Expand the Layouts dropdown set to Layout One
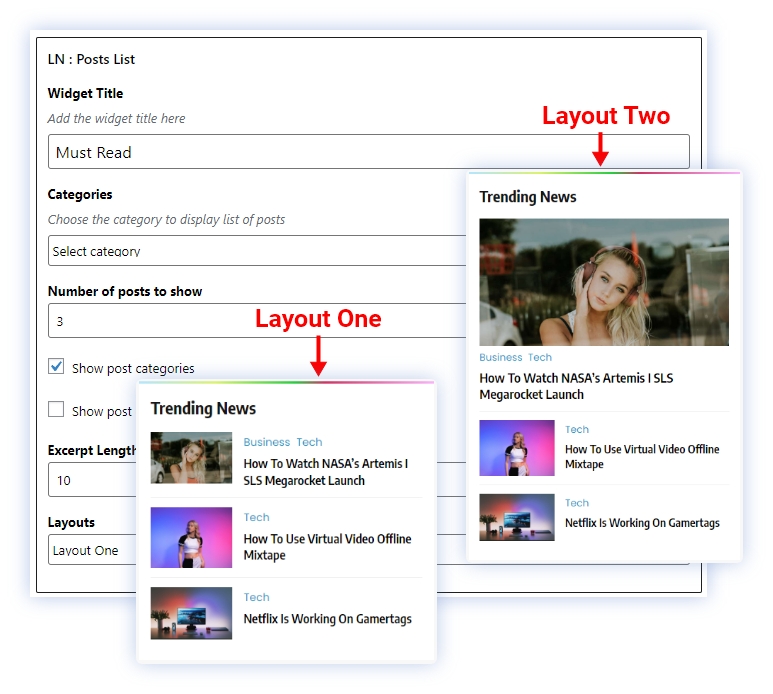Viewport: 773px width, 694px height. click(x=92, y=550)
